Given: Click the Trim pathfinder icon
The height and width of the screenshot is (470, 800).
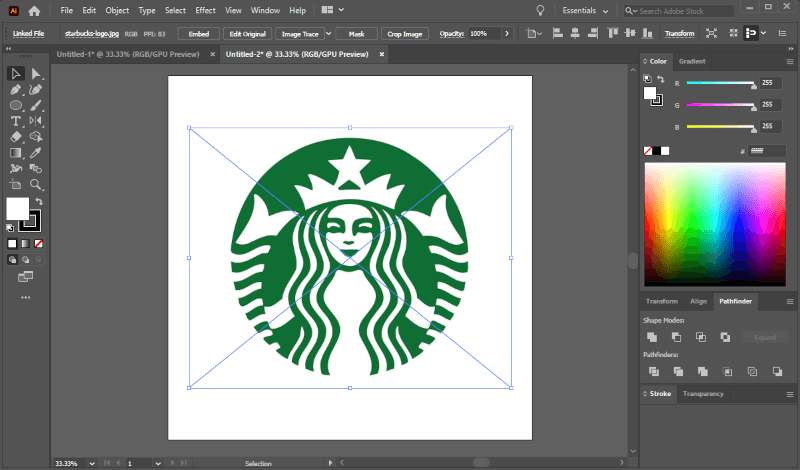Looking at the screenshot, I should [678, 372].
